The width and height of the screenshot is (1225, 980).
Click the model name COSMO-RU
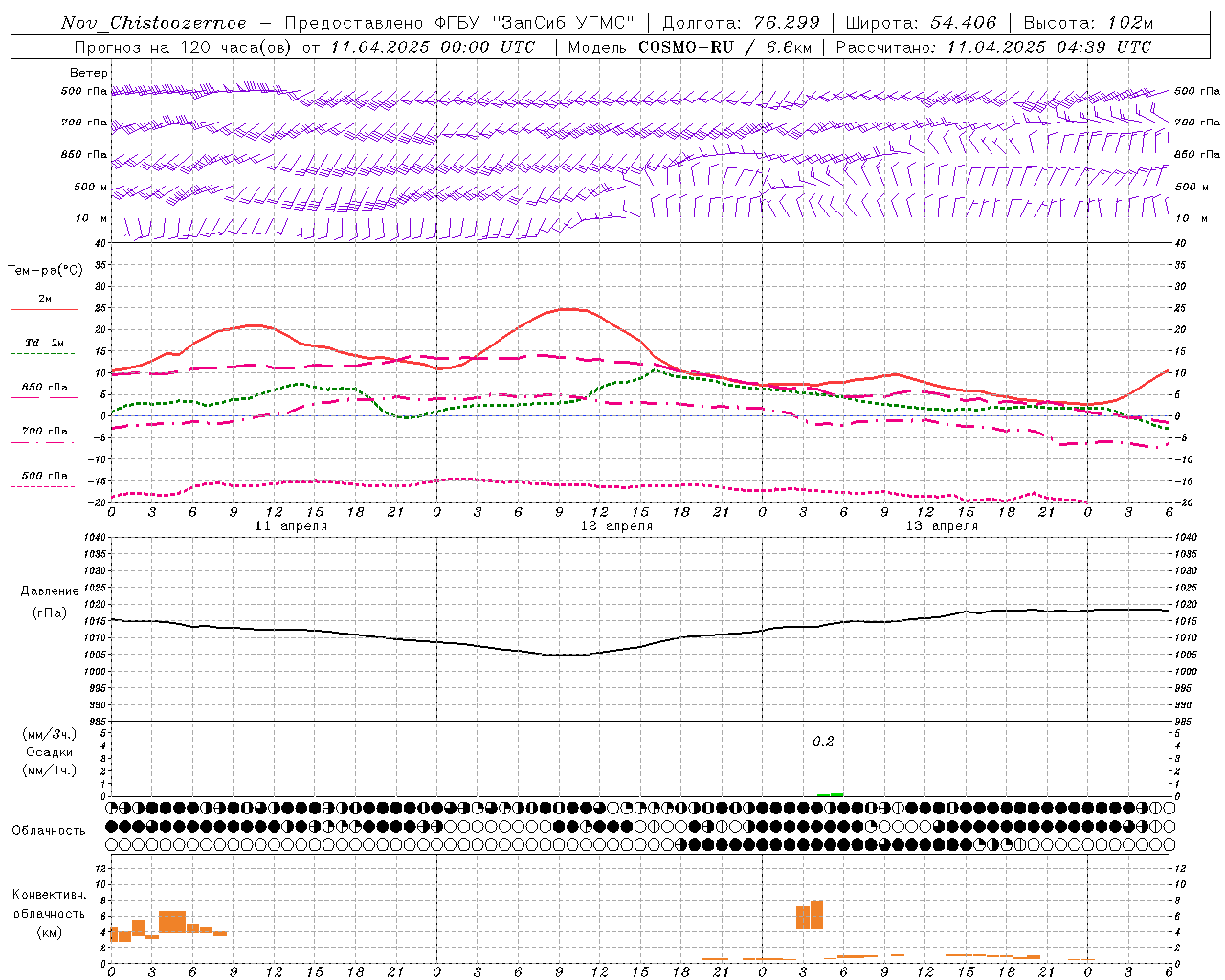686,47
